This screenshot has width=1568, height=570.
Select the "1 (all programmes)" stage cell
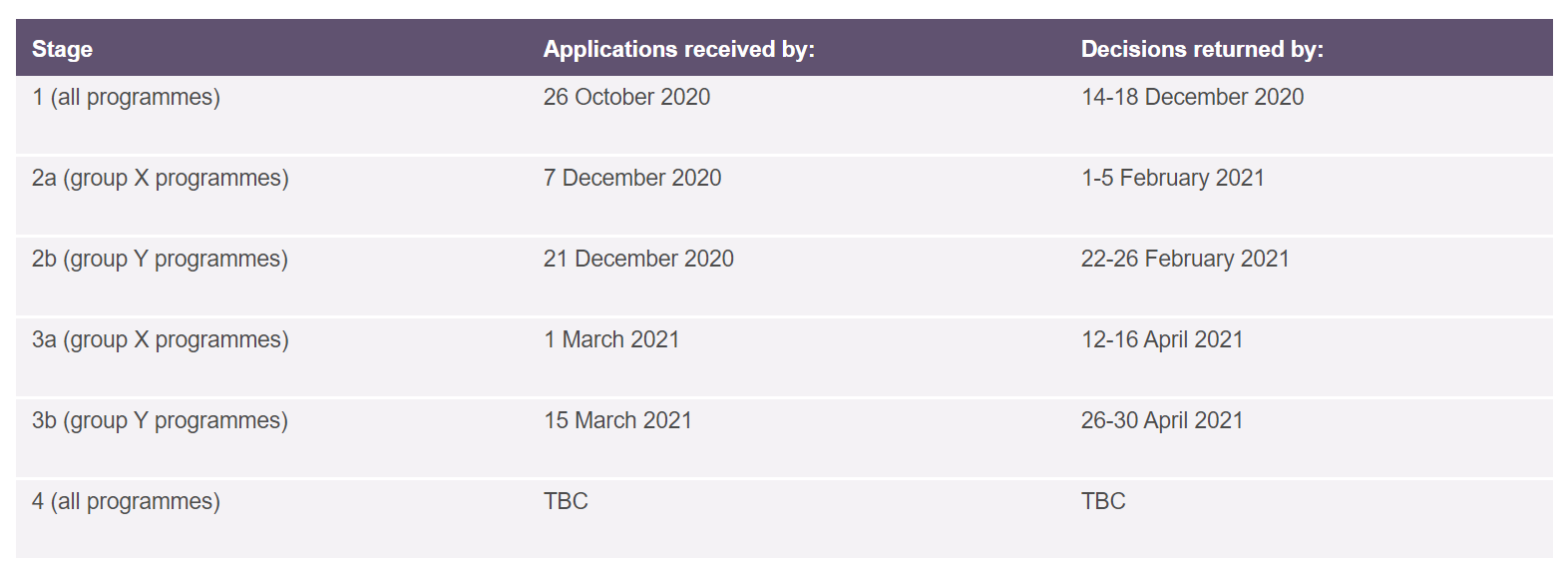click(126, 97)
